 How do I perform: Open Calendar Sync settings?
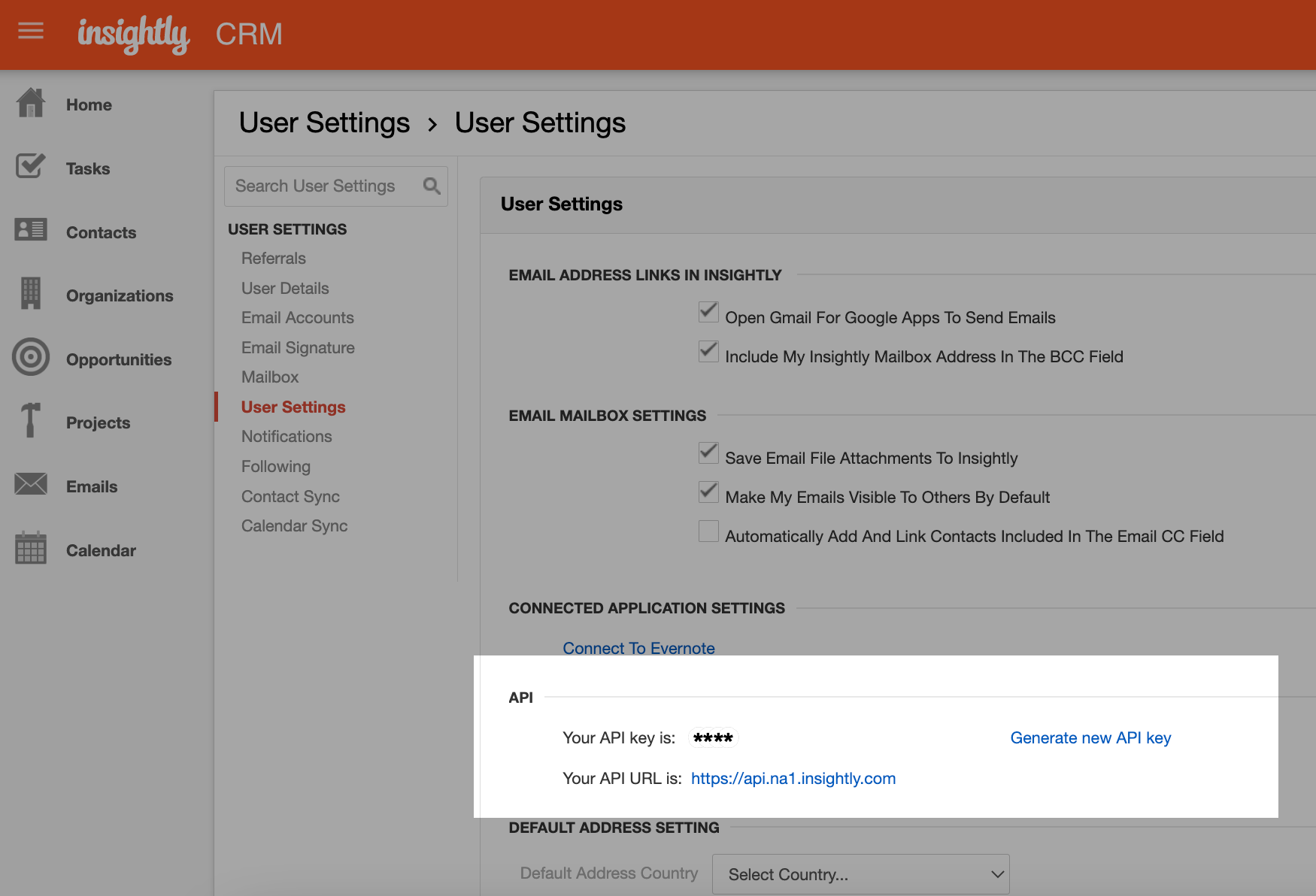click(x=295, y=526)
